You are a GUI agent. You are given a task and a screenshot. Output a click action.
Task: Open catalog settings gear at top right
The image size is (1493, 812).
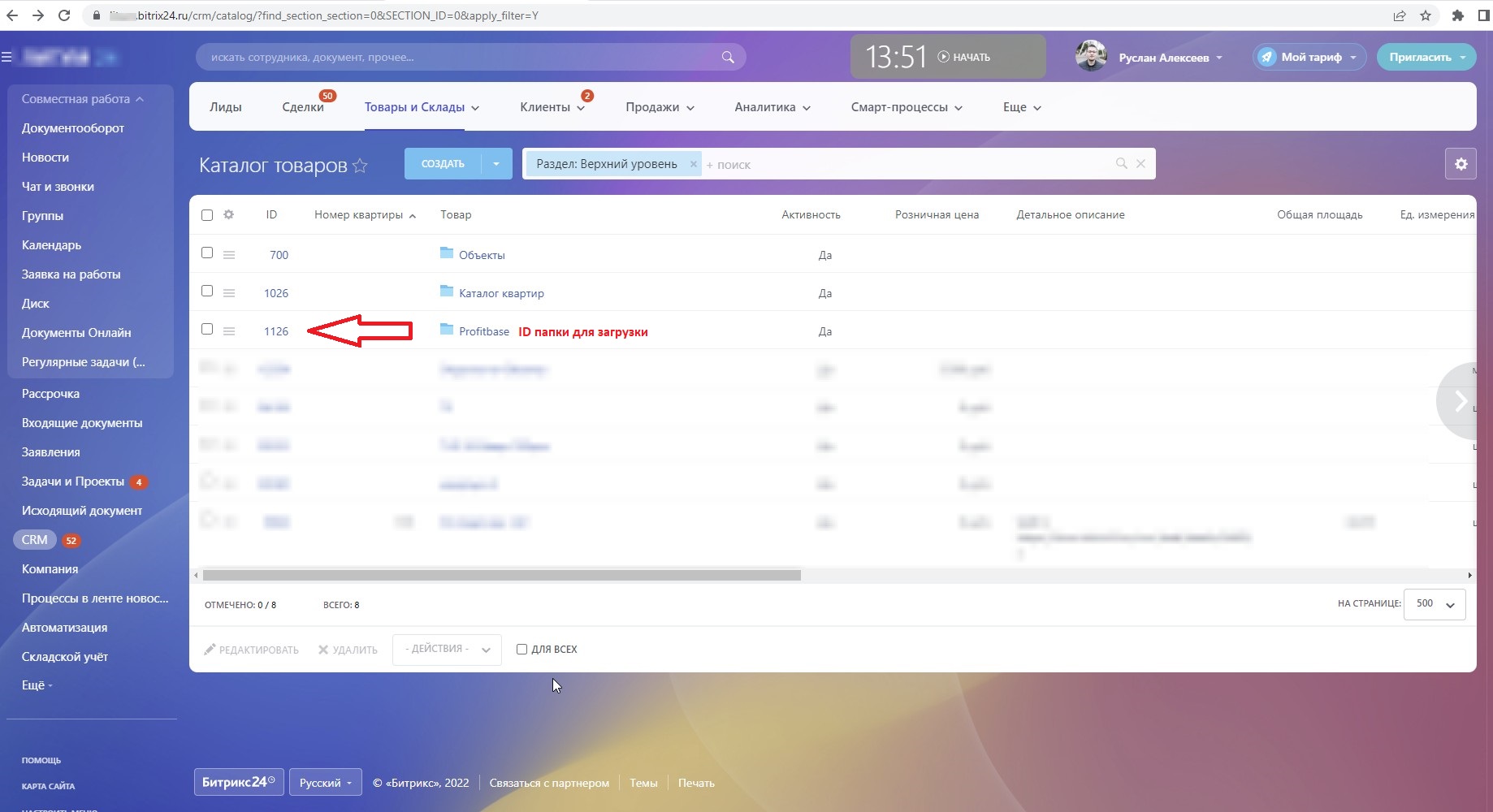pyautogui.click(x=1461, y=164)
